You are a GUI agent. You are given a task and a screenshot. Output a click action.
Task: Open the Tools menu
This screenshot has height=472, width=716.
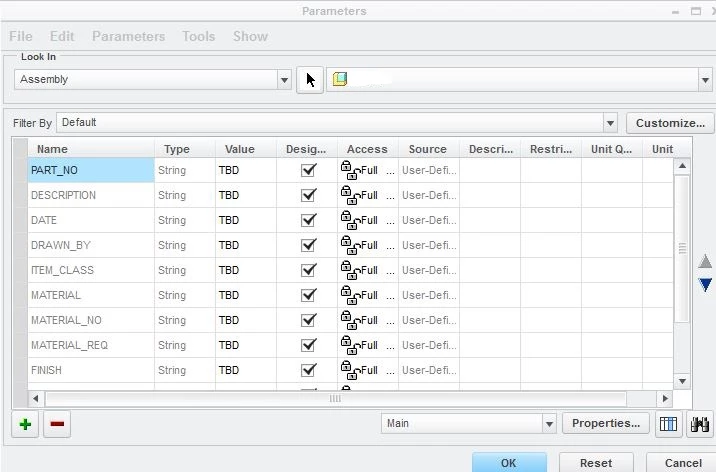(199, 37)
